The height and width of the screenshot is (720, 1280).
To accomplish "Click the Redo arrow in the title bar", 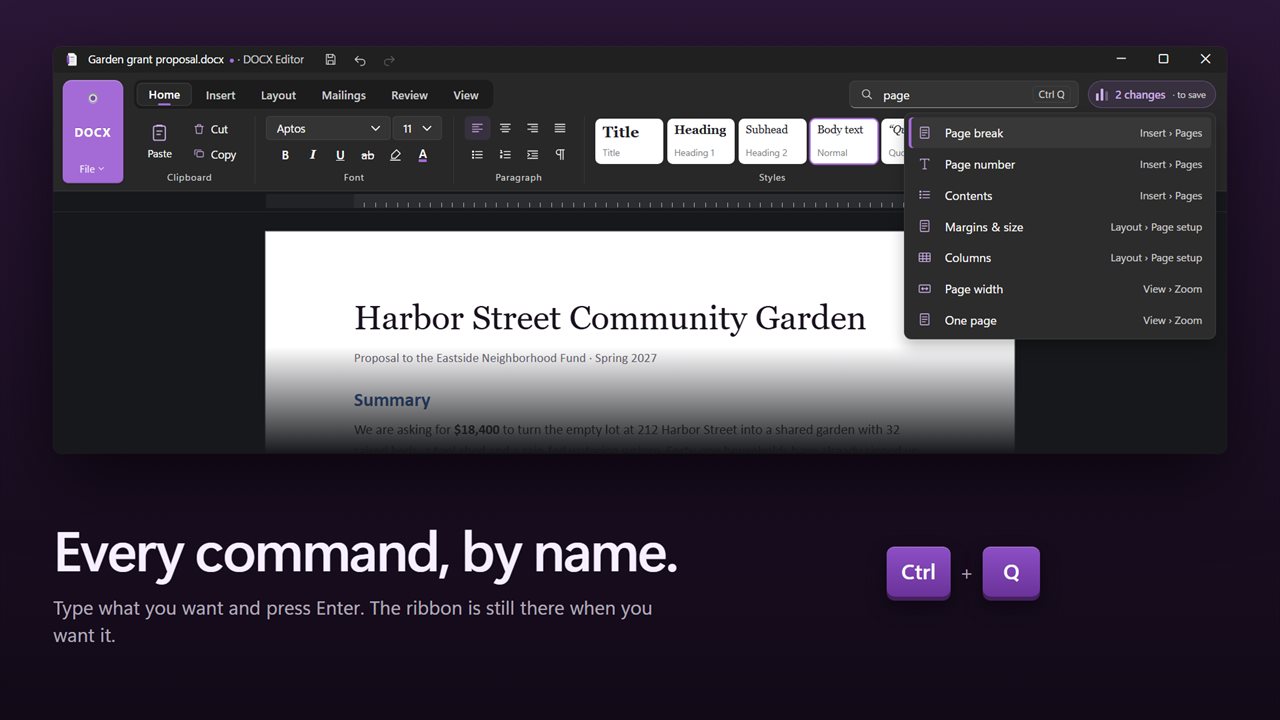I will click(x=389, y=60).
